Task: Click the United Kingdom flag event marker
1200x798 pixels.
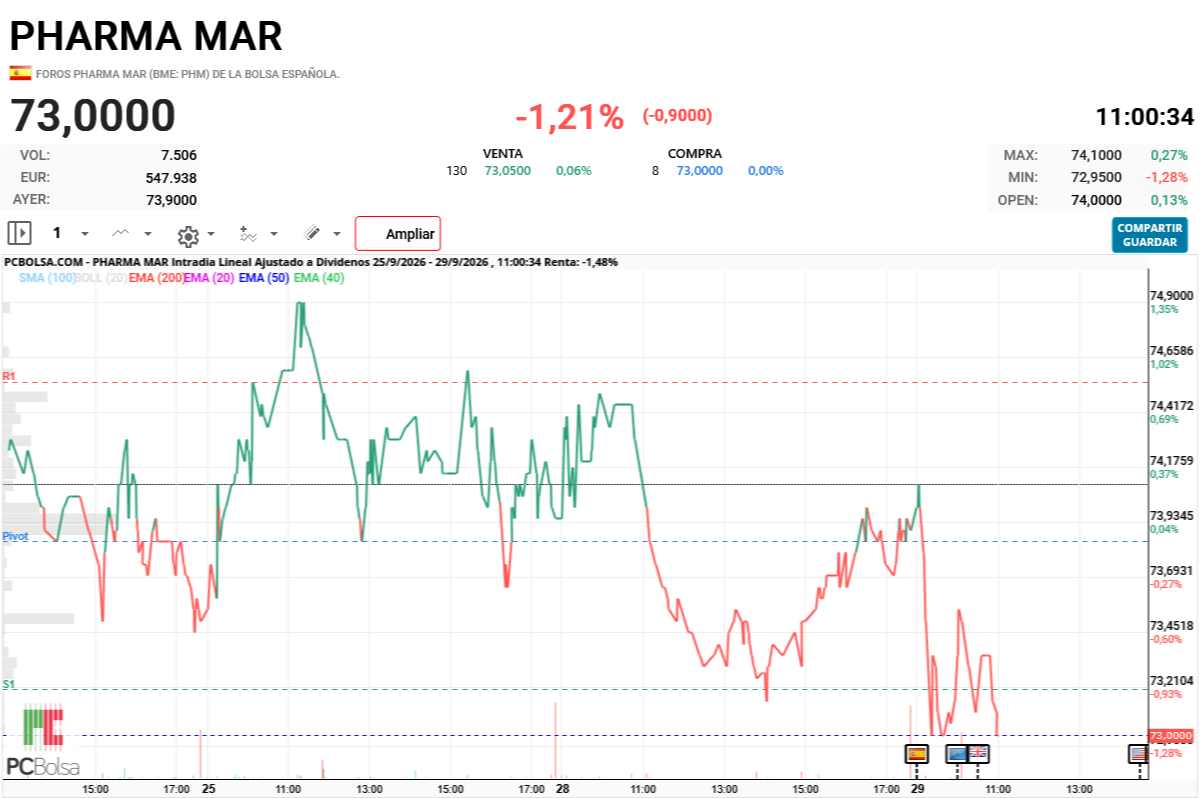Action: [977, 752]
